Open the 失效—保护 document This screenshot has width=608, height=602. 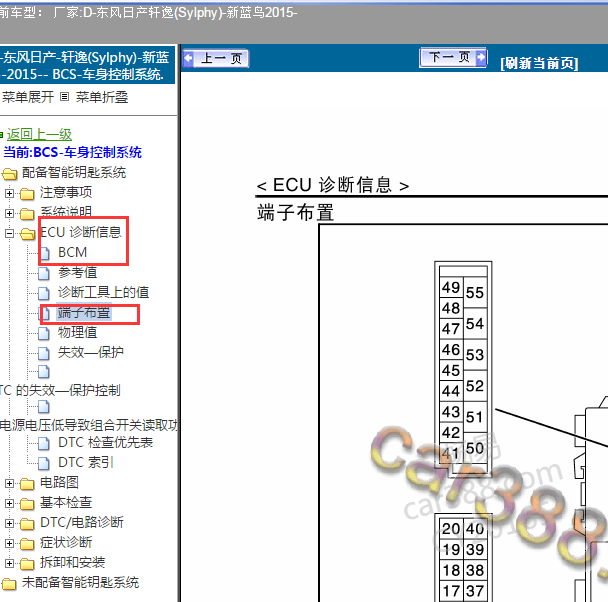(x=90, y=352)
